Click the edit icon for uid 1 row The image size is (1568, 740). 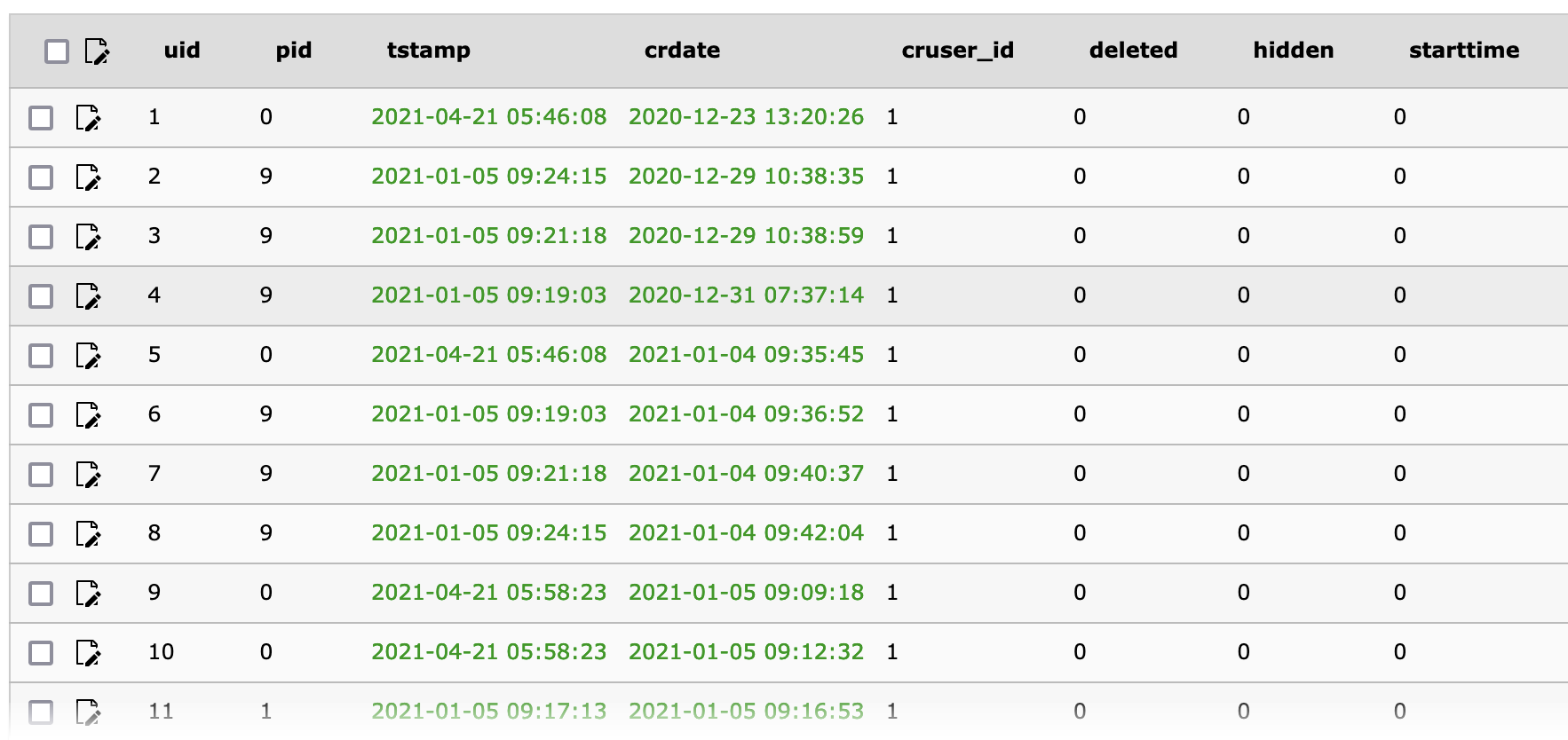pos(88,117)
